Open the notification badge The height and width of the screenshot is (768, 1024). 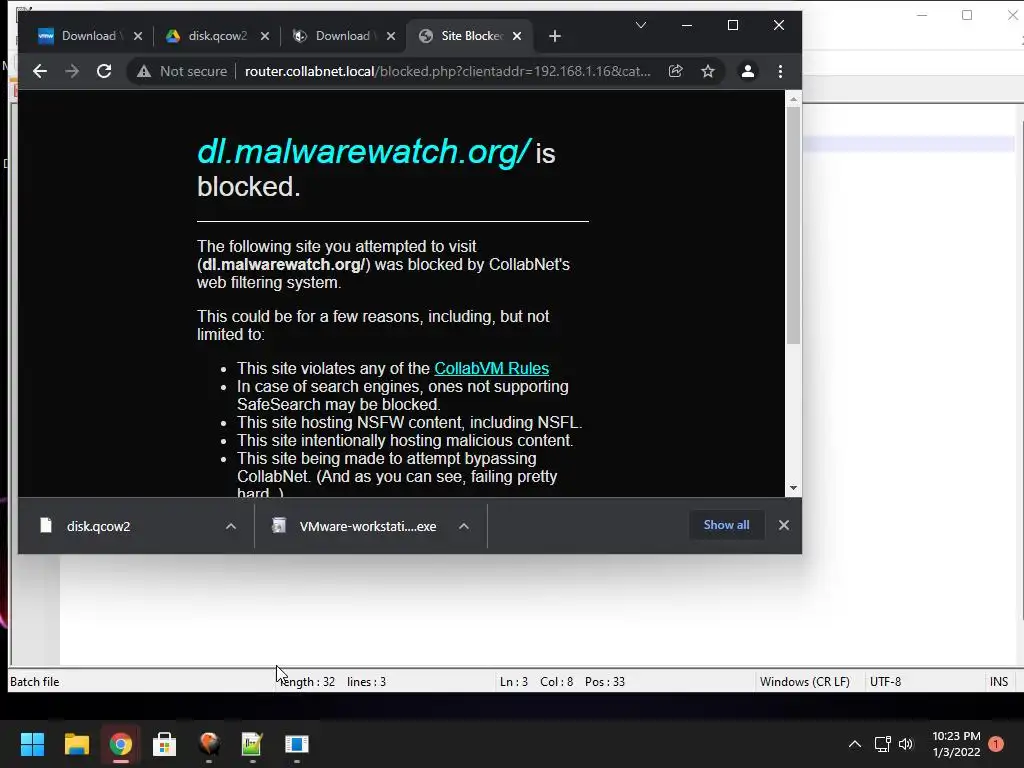(x=996, y=744)
